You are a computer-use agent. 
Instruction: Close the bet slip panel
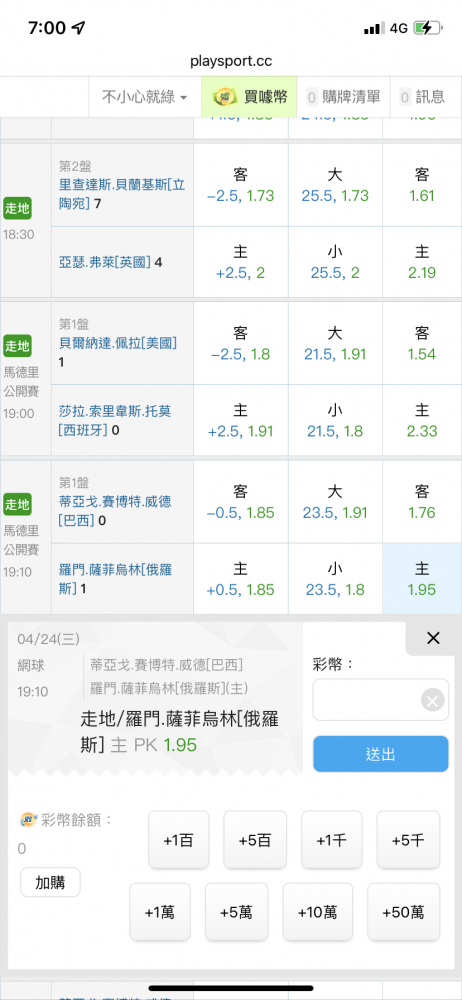click(x=433, y=638)
